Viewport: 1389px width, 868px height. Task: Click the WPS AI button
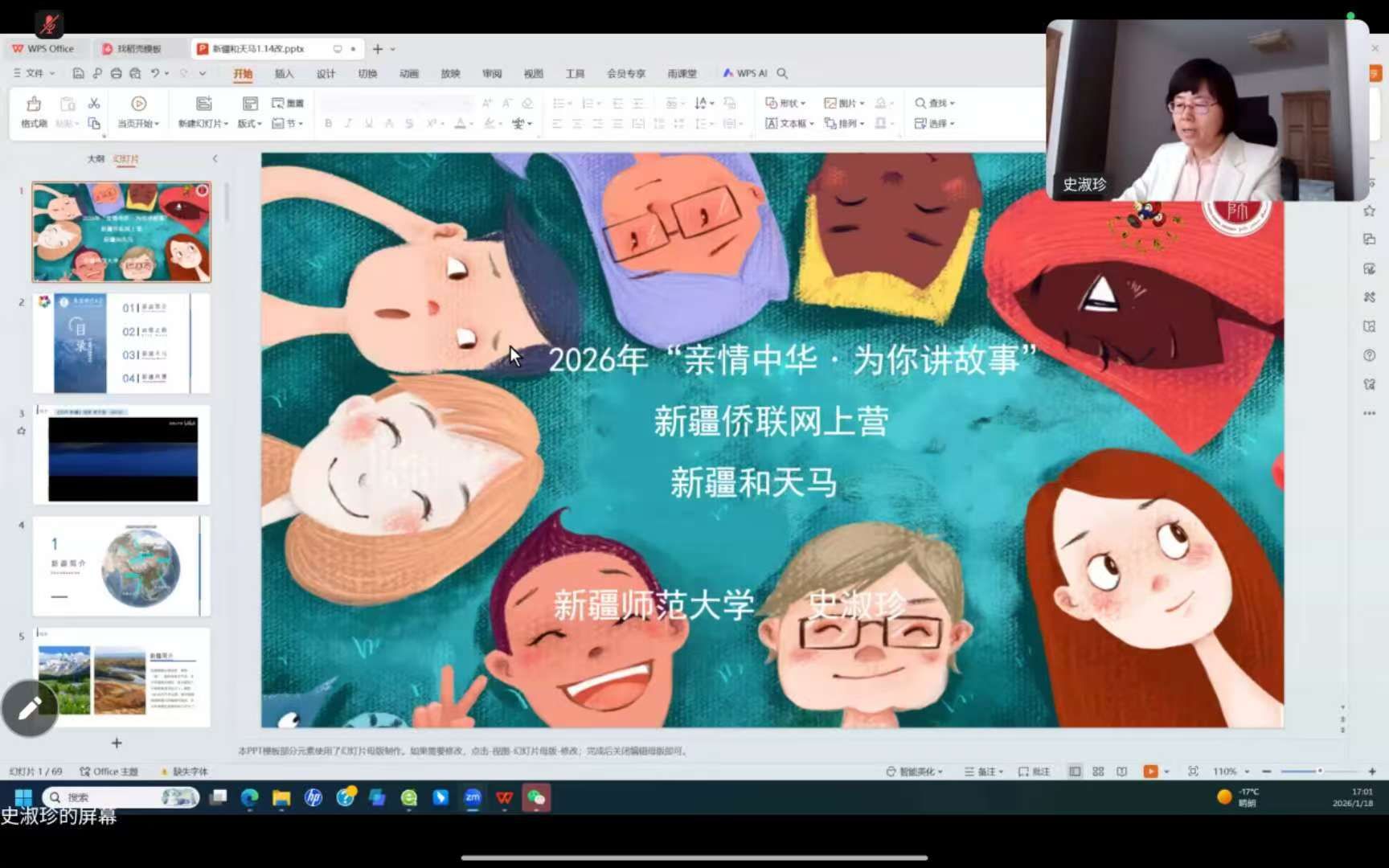point(745,73)
